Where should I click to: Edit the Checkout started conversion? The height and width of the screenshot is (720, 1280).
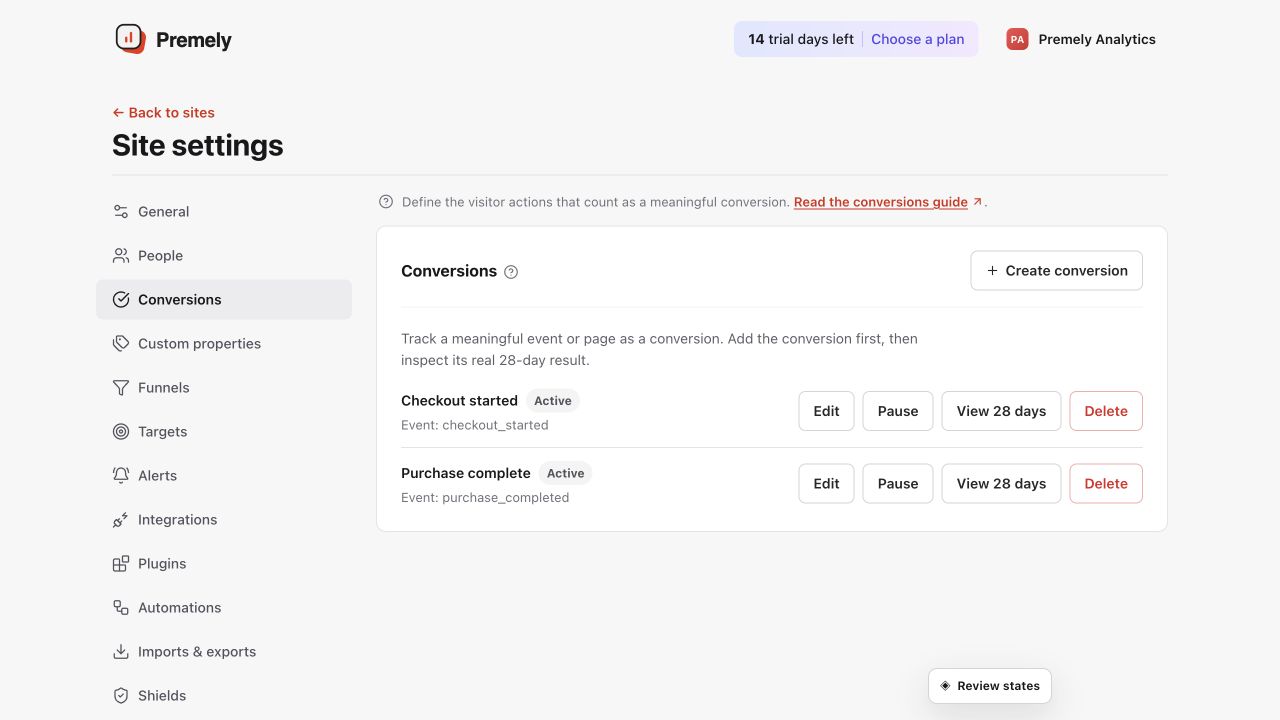coord(826,411)
